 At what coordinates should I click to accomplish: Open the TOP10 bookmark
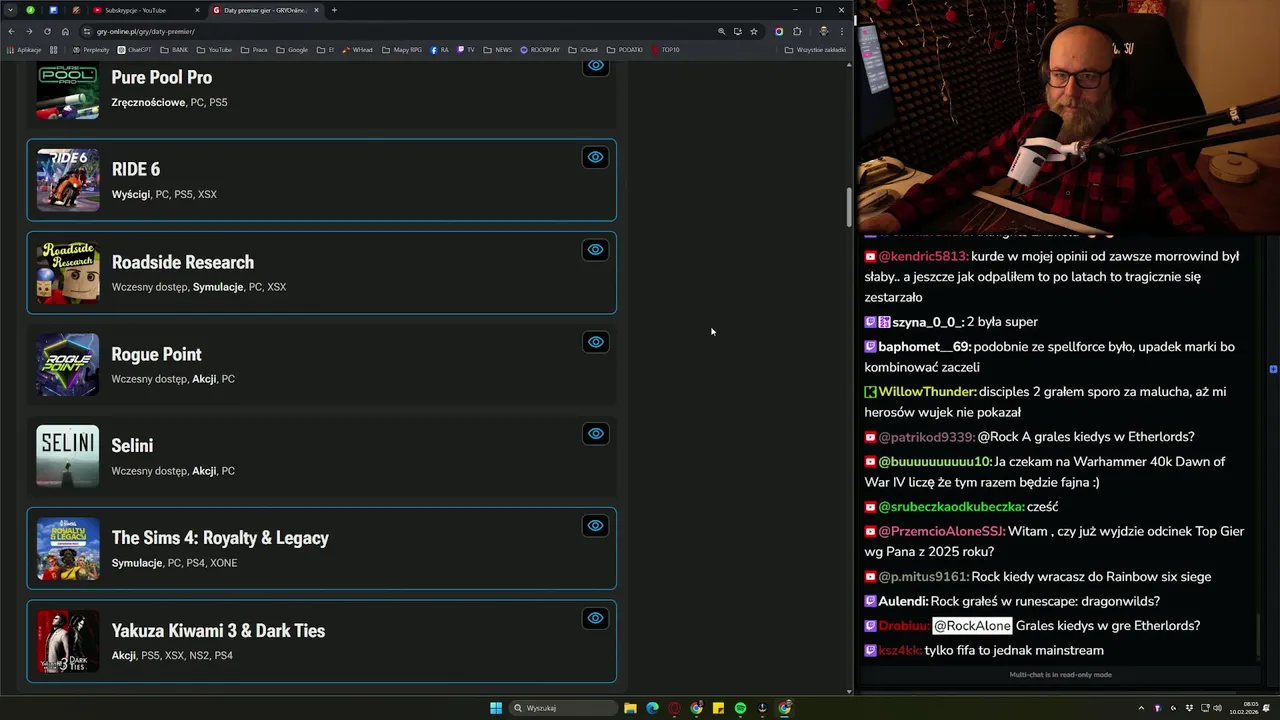665,50
